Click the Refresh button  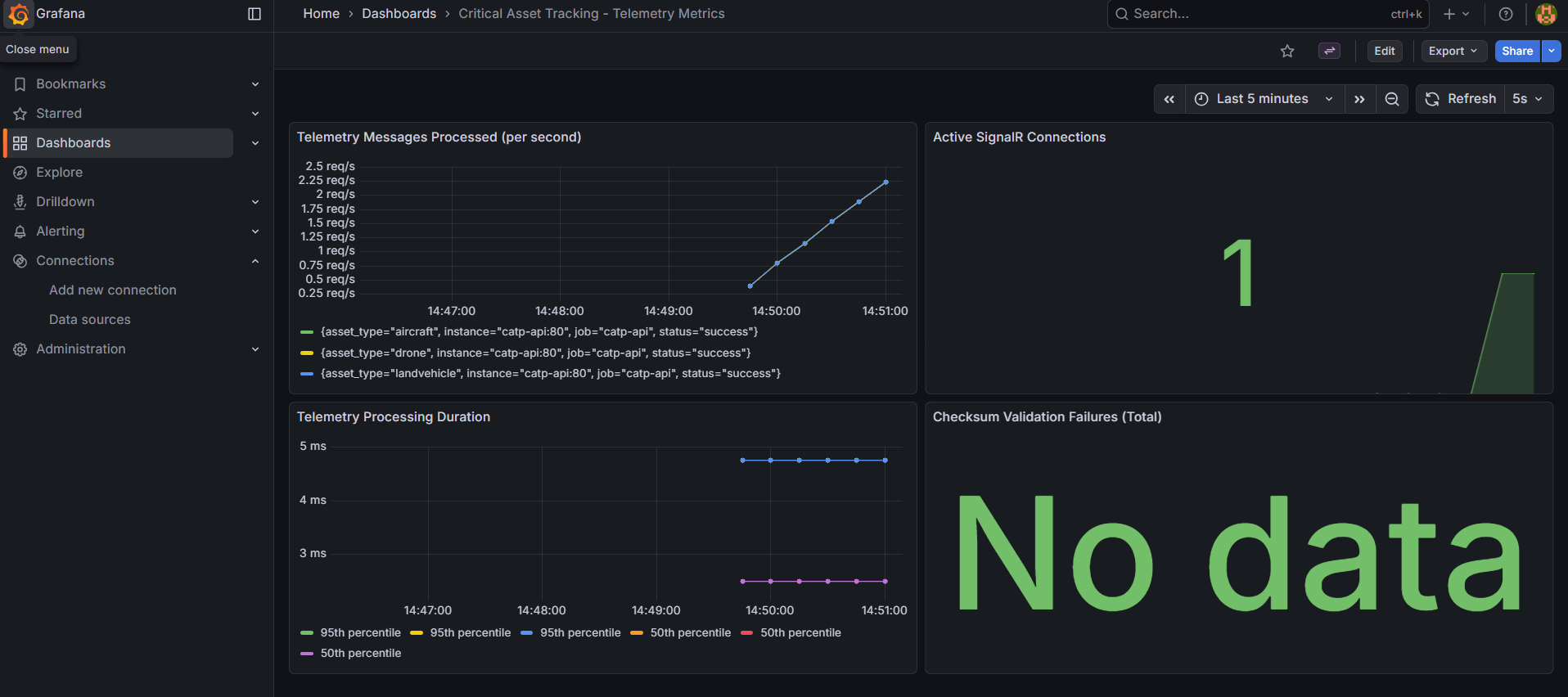point(1461,99)
